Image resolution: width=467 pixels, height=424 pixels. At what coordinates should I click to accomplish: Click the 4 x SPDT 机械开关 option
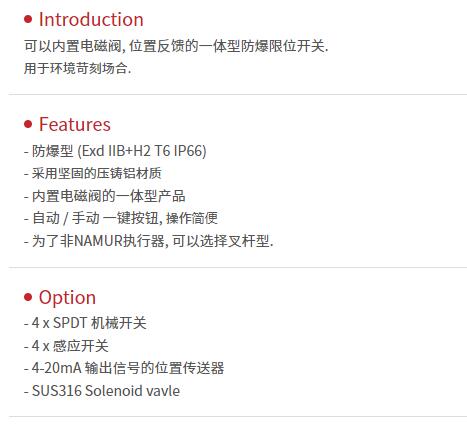click(x=85, y=323)
